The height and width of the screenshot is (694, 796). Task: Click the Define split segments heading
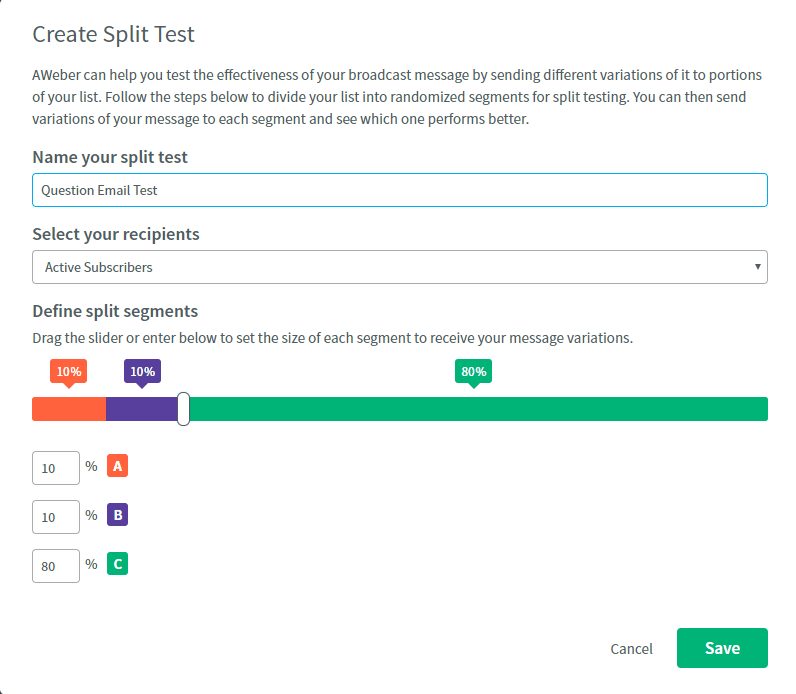point(115,311)
